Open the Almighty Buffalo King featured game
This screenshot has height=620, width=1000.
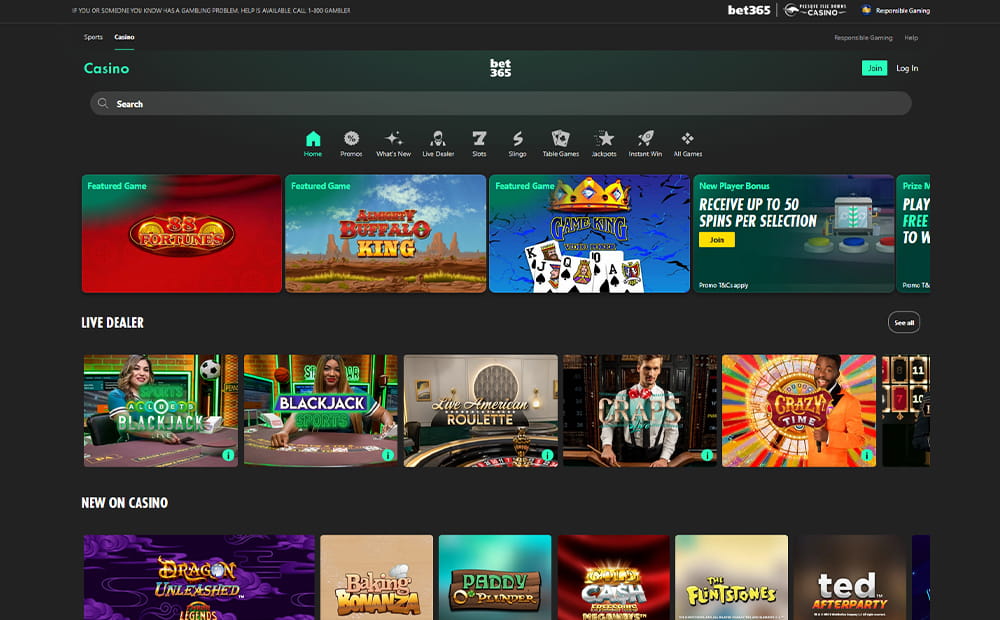(385, 233)
